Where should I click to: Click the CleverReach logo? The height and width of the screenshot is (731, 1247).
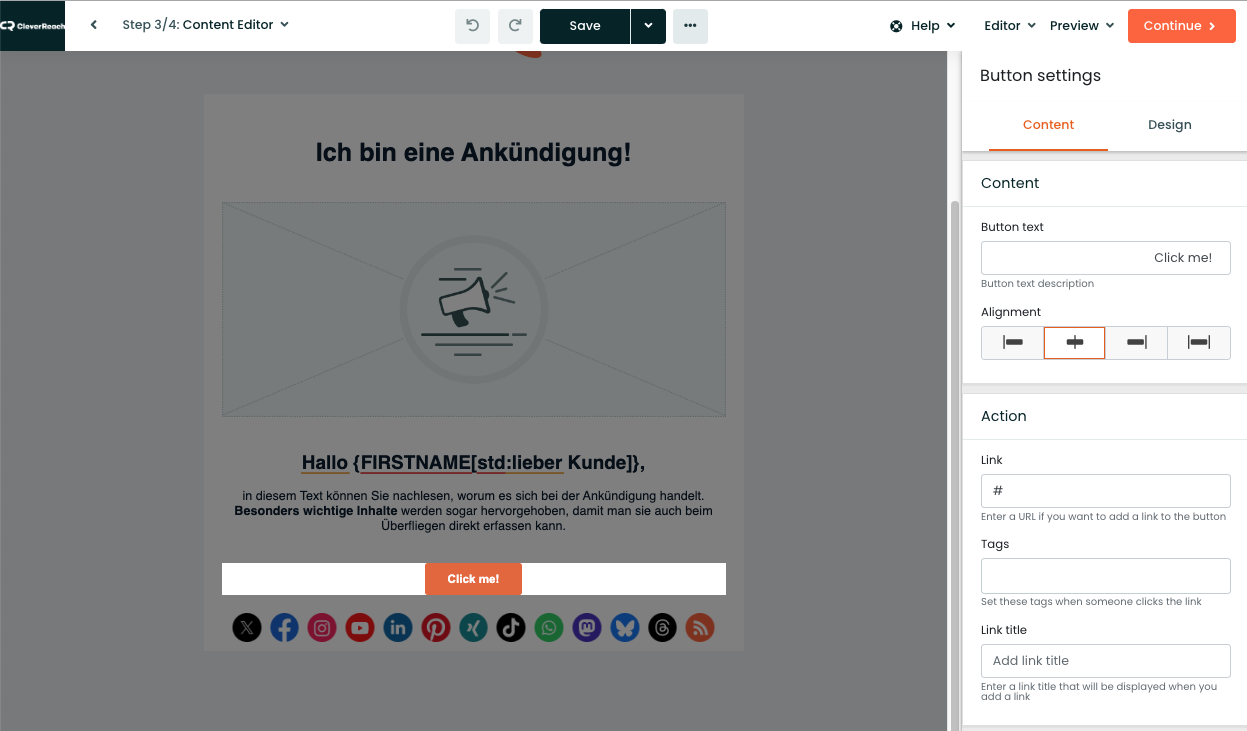32,26
